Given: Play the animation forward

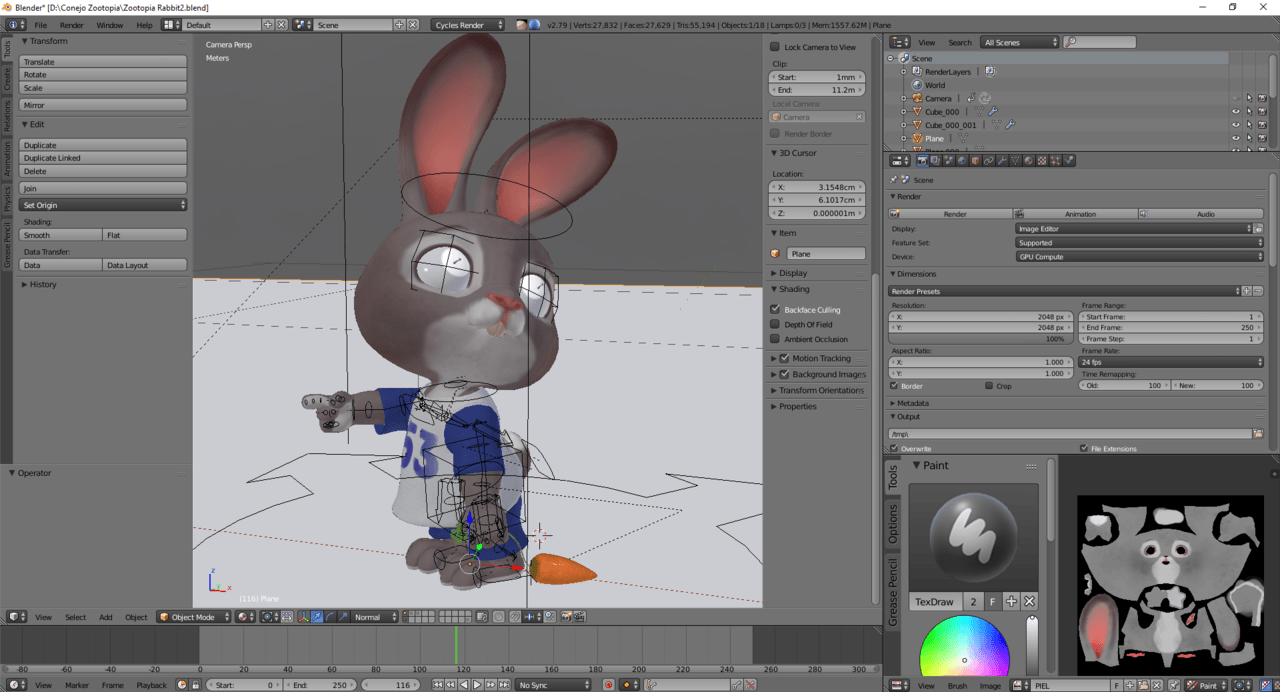Looking at the screenshot, I should [x=477, y=685].
